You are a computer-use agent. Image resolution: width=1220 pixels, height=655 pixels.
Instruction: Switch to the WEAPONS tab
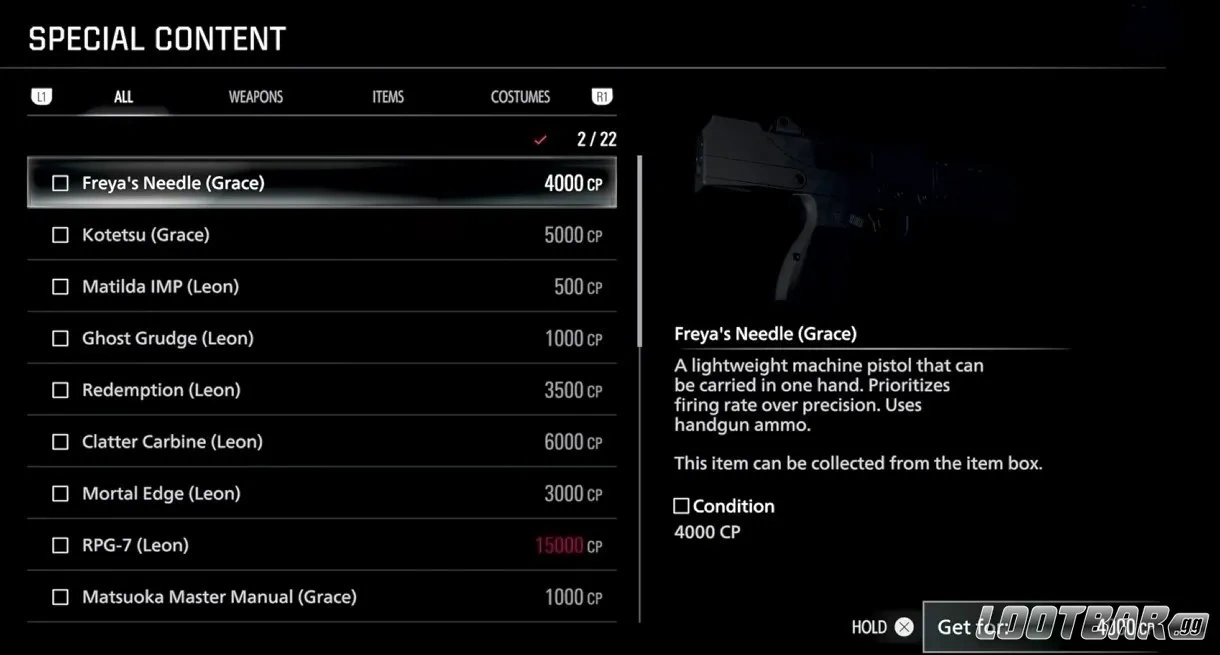(x=256, y=96)
